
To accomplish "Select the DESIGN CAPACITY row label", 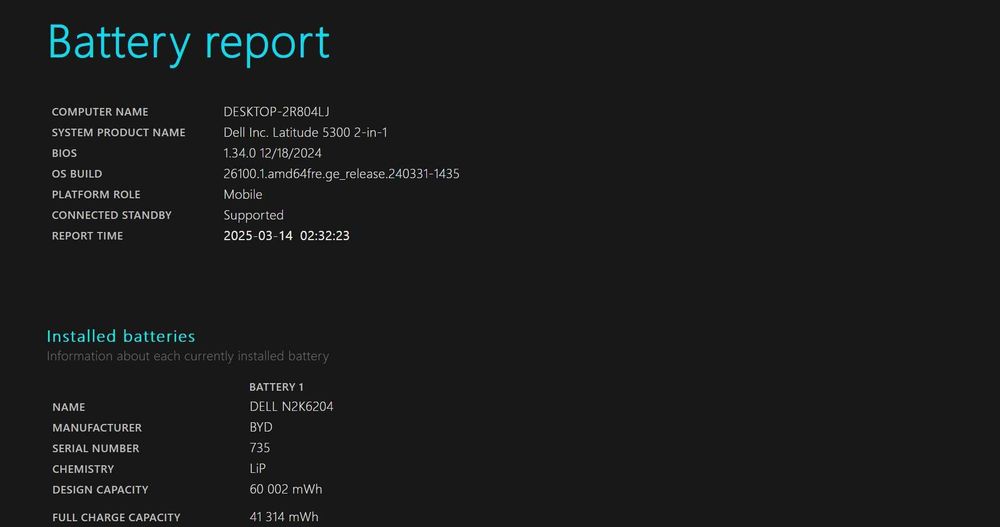I will 100,490.
